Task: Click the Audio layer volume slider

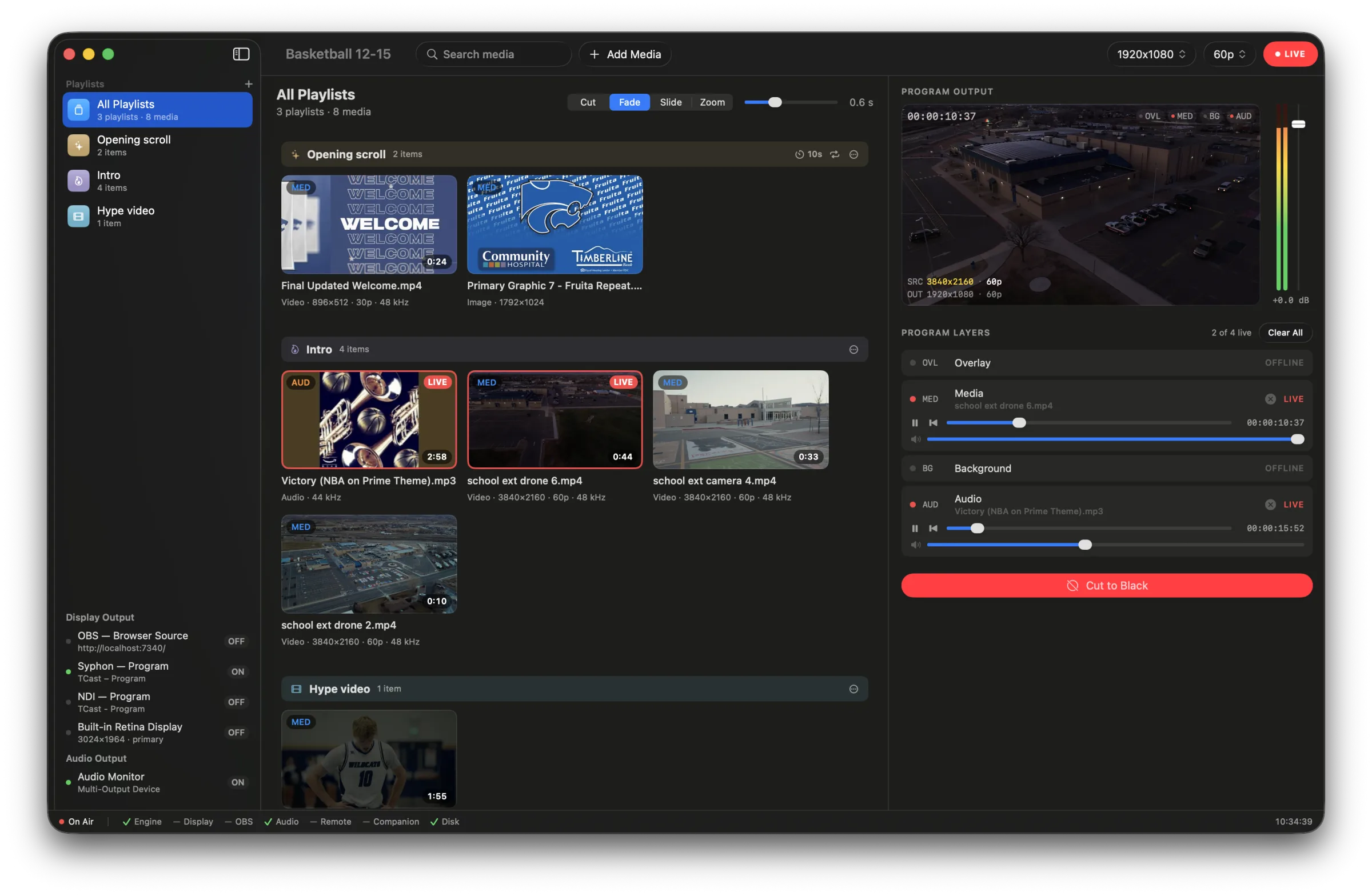Action: click(1115, 545)
